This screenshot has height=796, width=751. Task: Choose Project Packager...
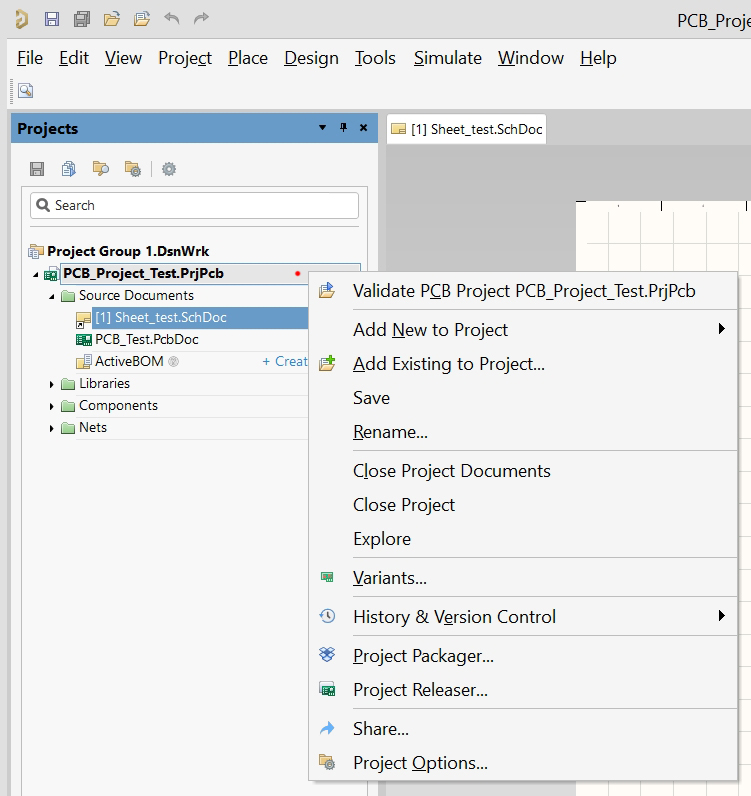pyautogui.click(x=523, y=656)
